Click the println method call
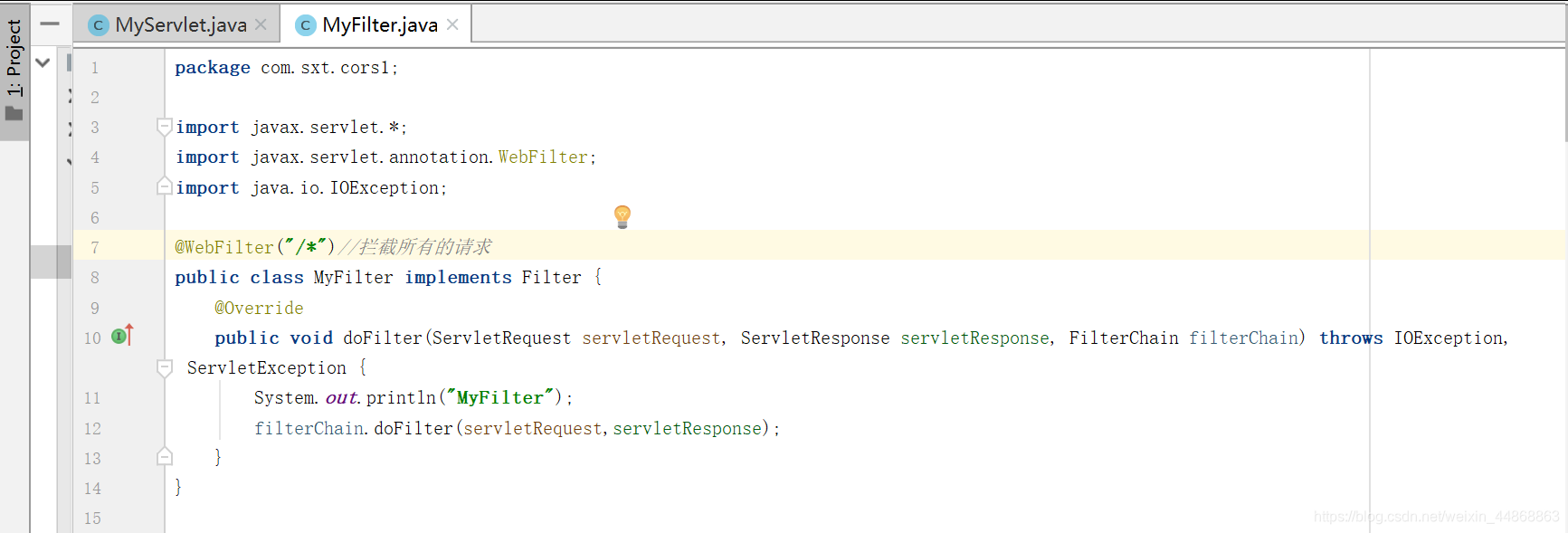This screenshot has width=1568, height=533. point(401,397)
